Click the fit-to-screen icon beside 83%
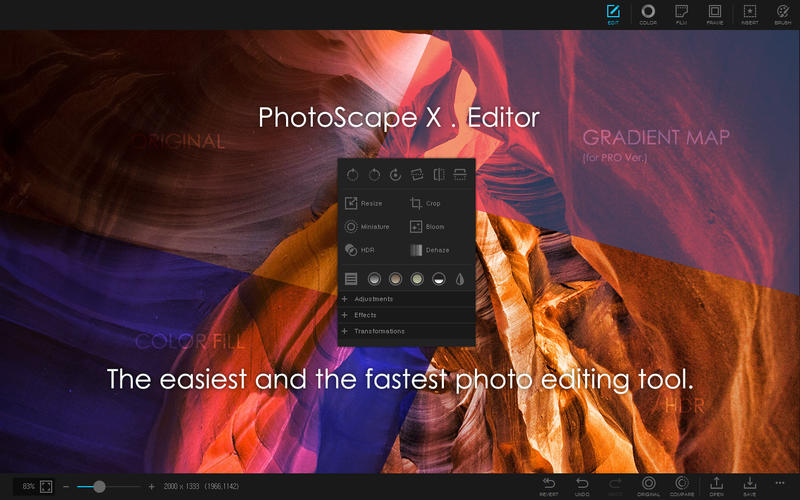The width and height of the screenshot is (800, 500). tap(46, 487)
